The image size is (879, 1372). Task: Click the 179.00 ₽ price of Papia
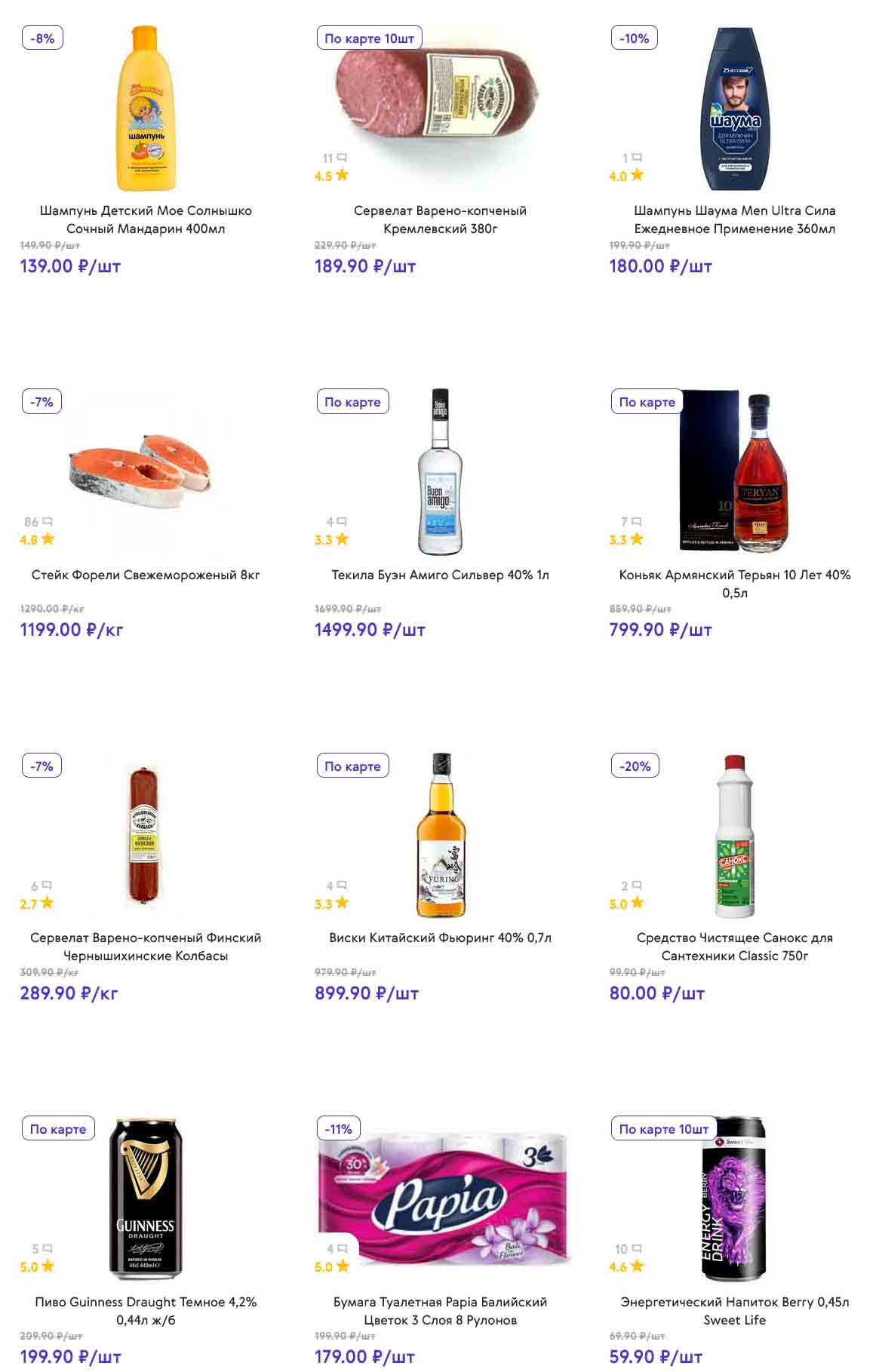click(364, 1357)
